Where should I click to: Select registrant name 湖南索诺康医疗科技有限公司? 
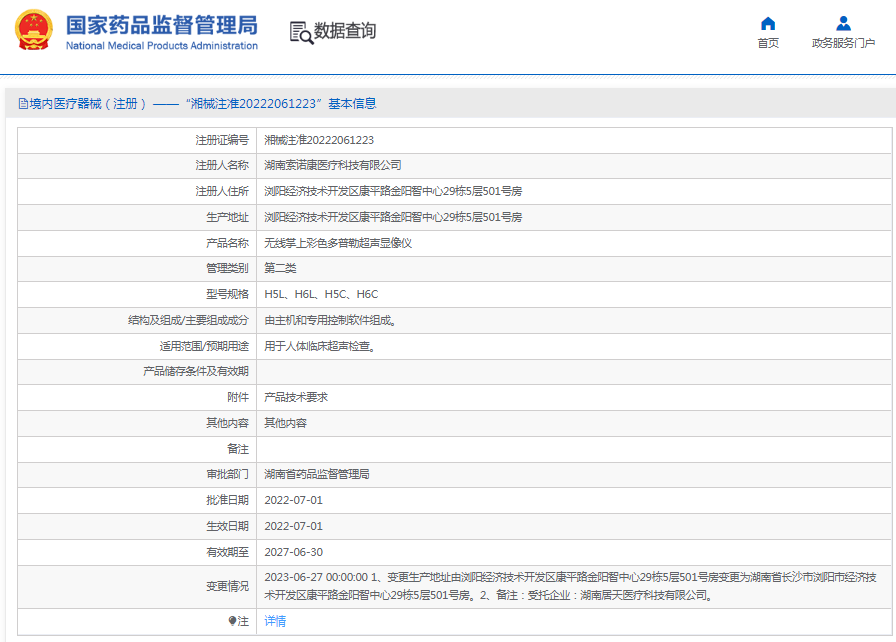[x=333, y=165]
